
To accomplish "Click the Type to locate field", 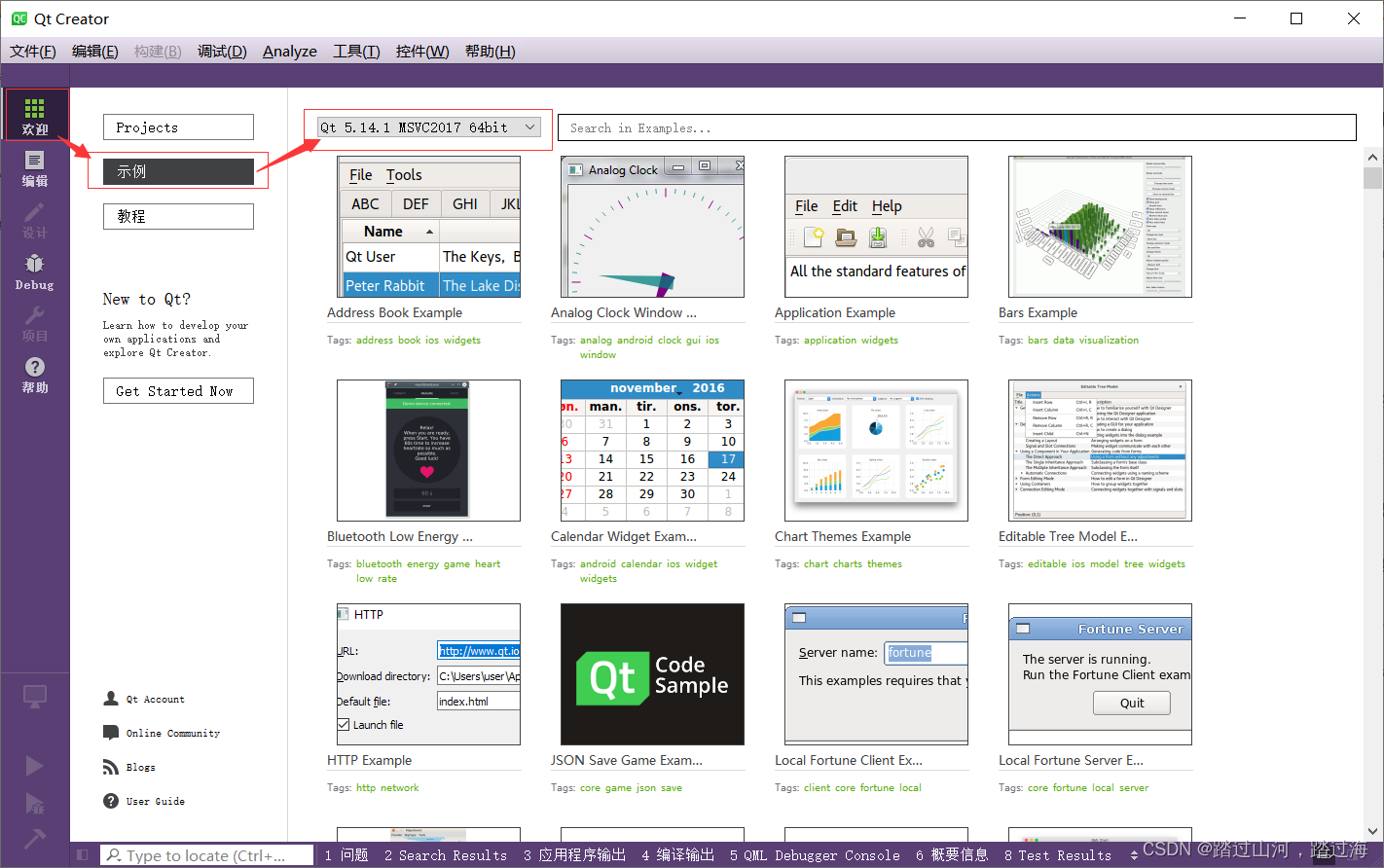I will [207, 855].
